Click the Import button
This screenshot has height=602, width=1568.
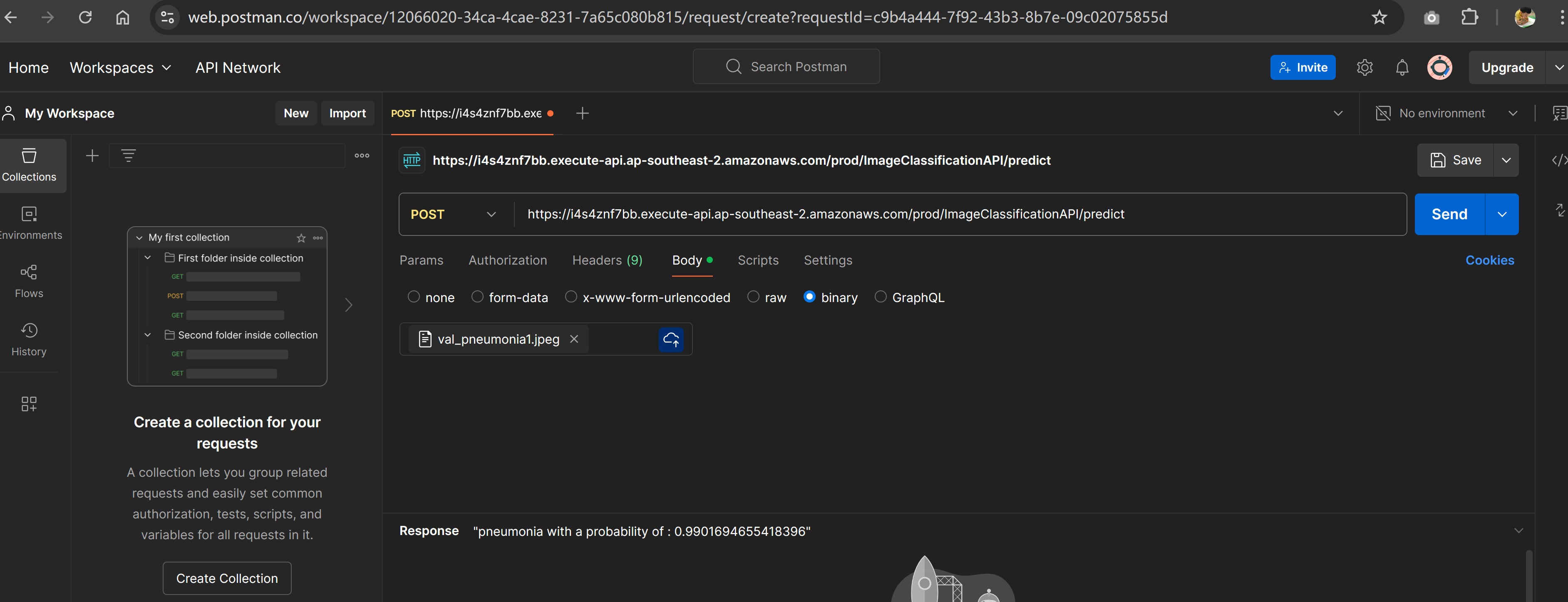tap(347, 113)
